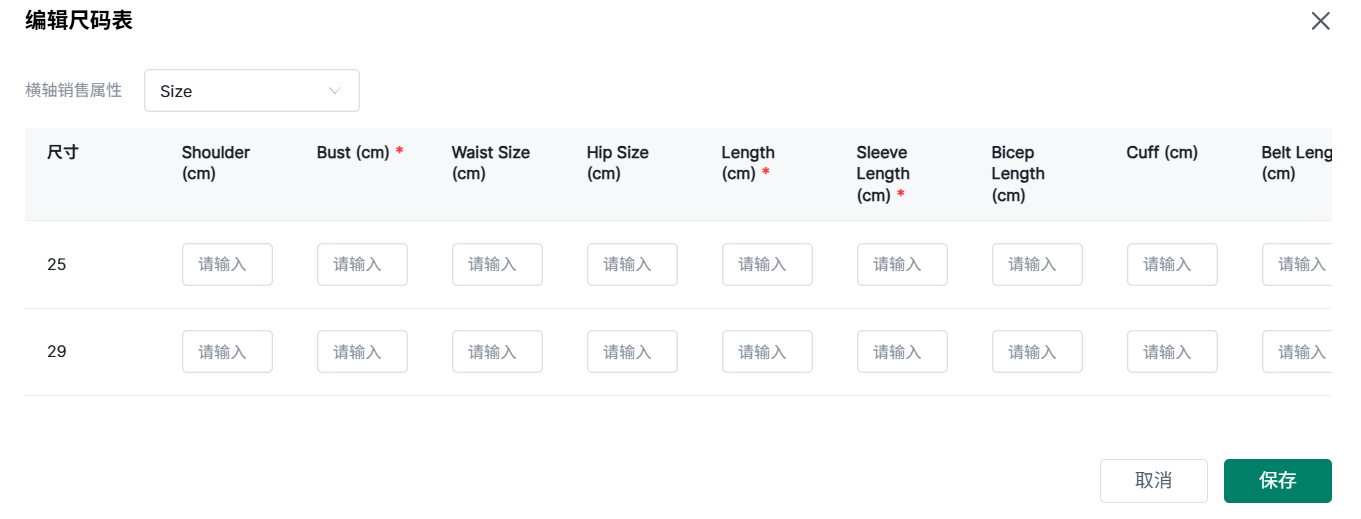This screenshot has width=1361, height=519.
Task: Click Waist Size input for size 29
Action: coord(497,352)
